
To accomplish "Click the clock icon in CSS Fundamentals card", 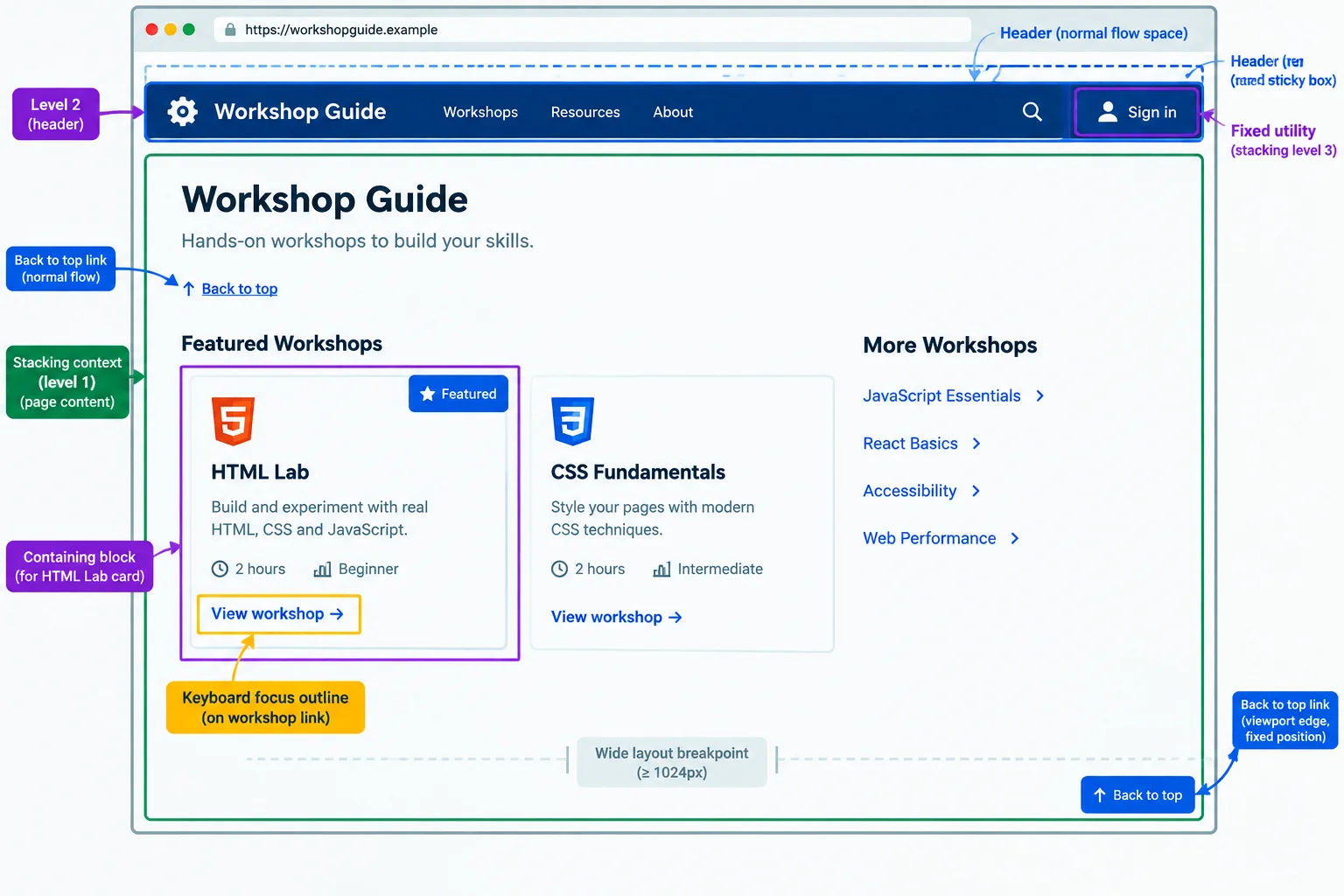I will pos(559,569).
